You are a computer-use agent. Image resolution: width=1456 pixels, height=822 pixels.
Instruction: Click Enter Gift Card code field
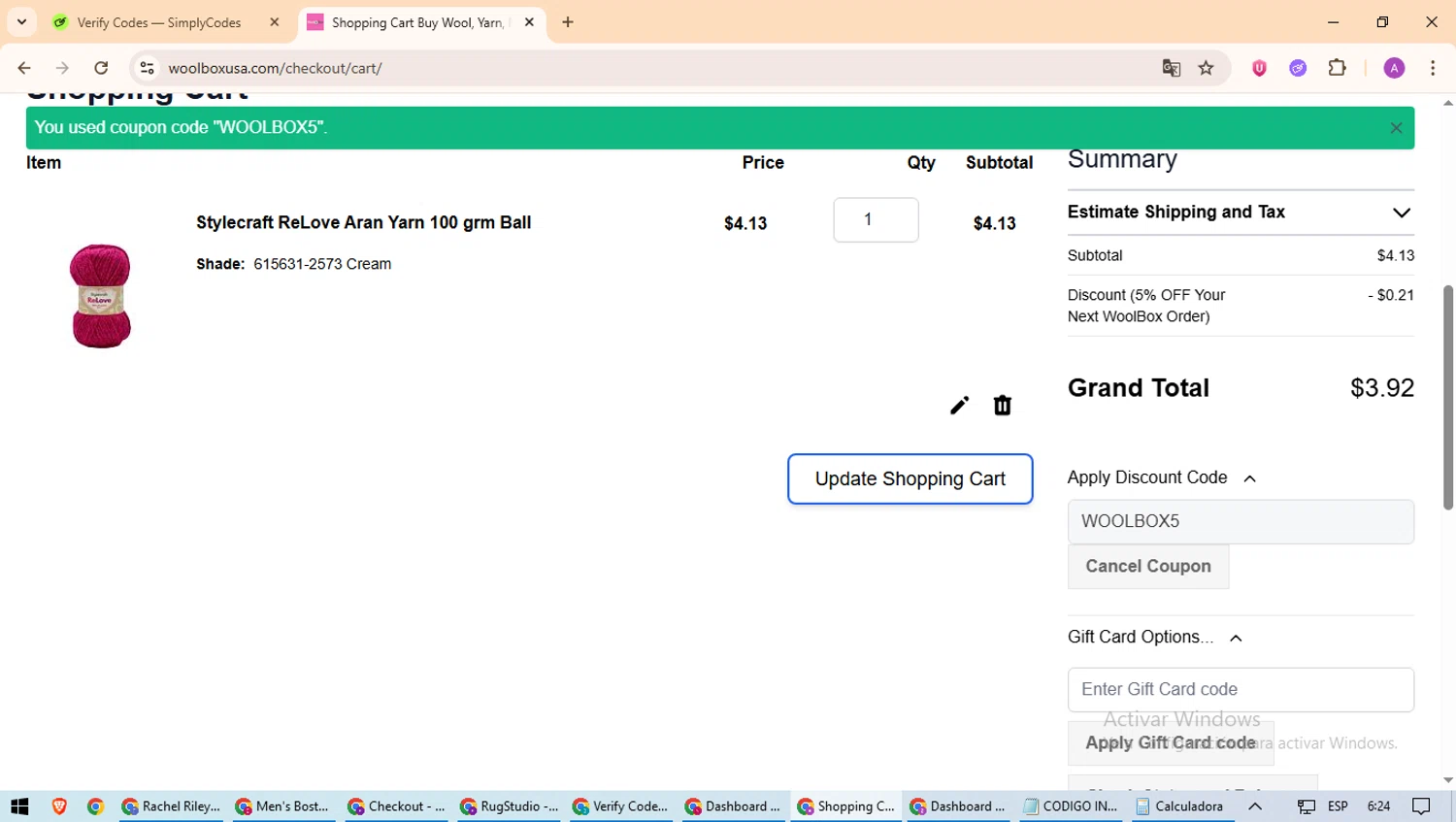pyautogui.click(x=1241, y=690)
